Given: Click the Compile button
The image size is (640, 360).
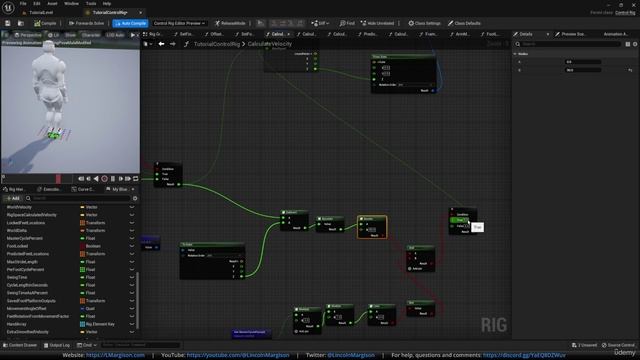Looking at the screenshot, I should (45, 23).
